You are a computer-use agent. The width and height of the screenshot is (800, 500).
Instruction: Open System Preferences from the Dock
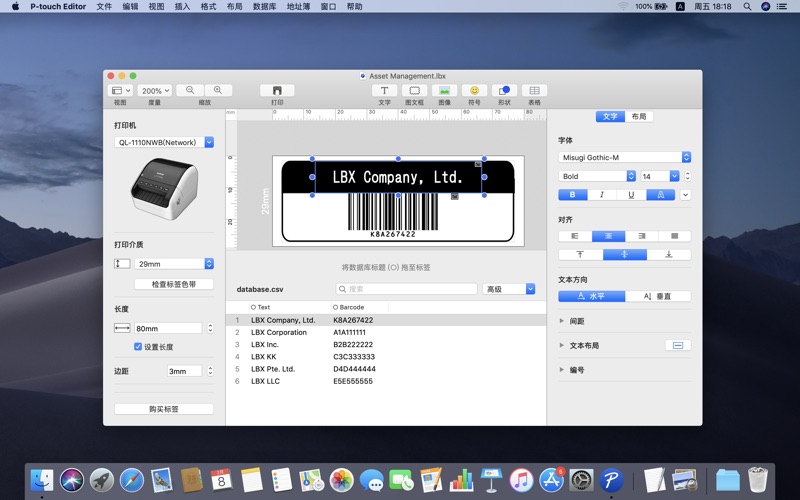582,480
